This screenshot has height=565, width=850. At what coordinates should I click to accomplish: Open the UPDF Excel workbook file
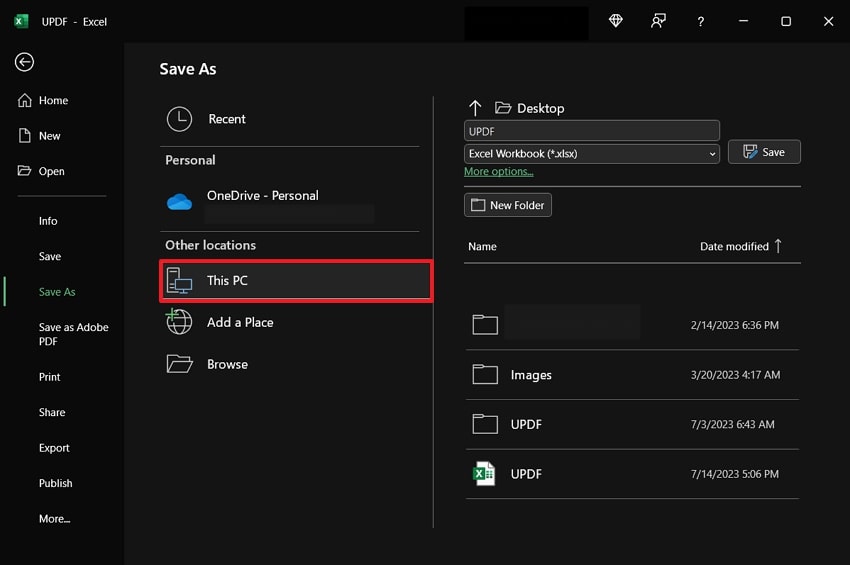pyautogui.click(x=525, y=474)
